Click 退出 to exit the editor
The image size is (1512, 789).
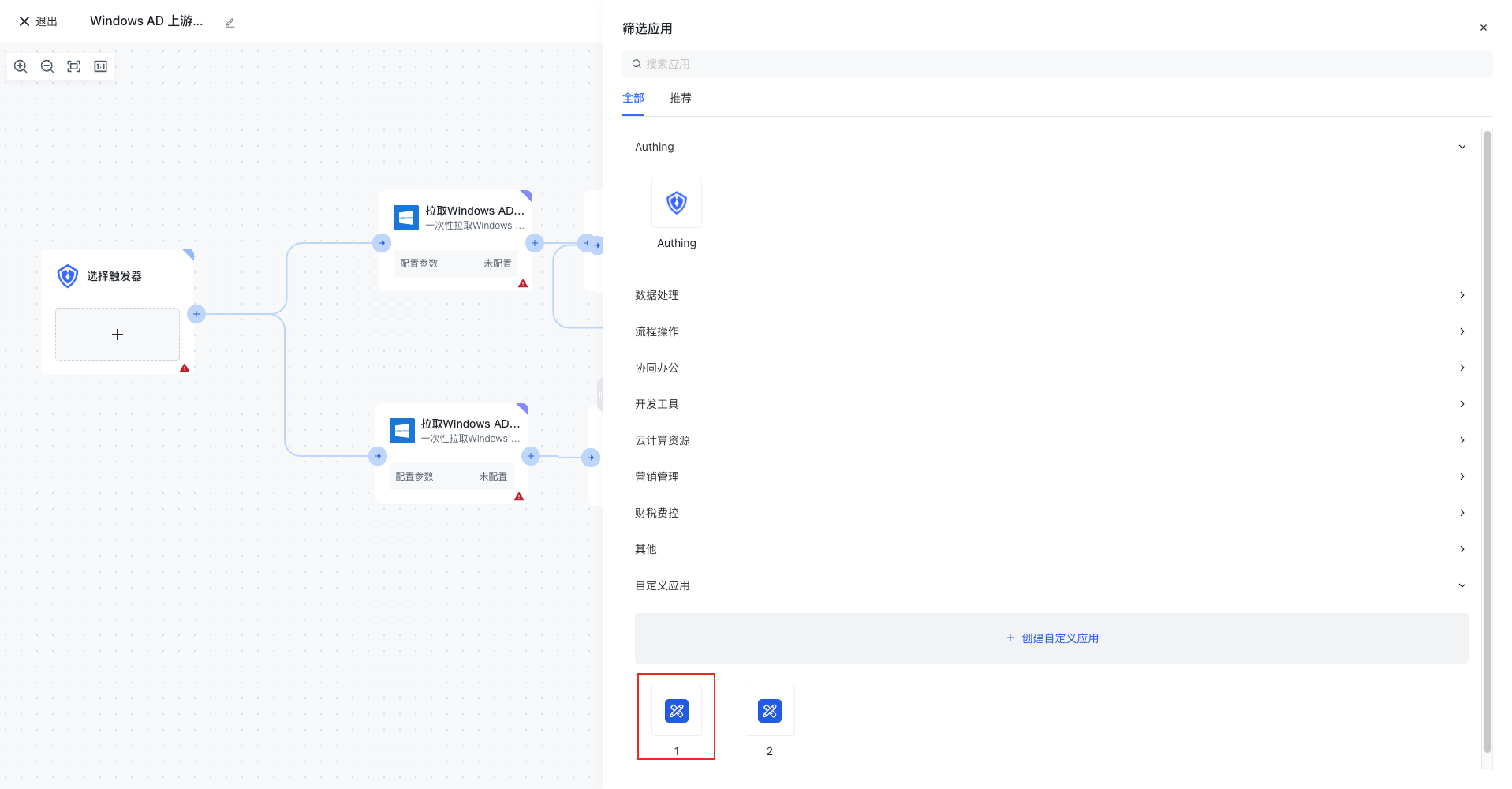point(39,21)
